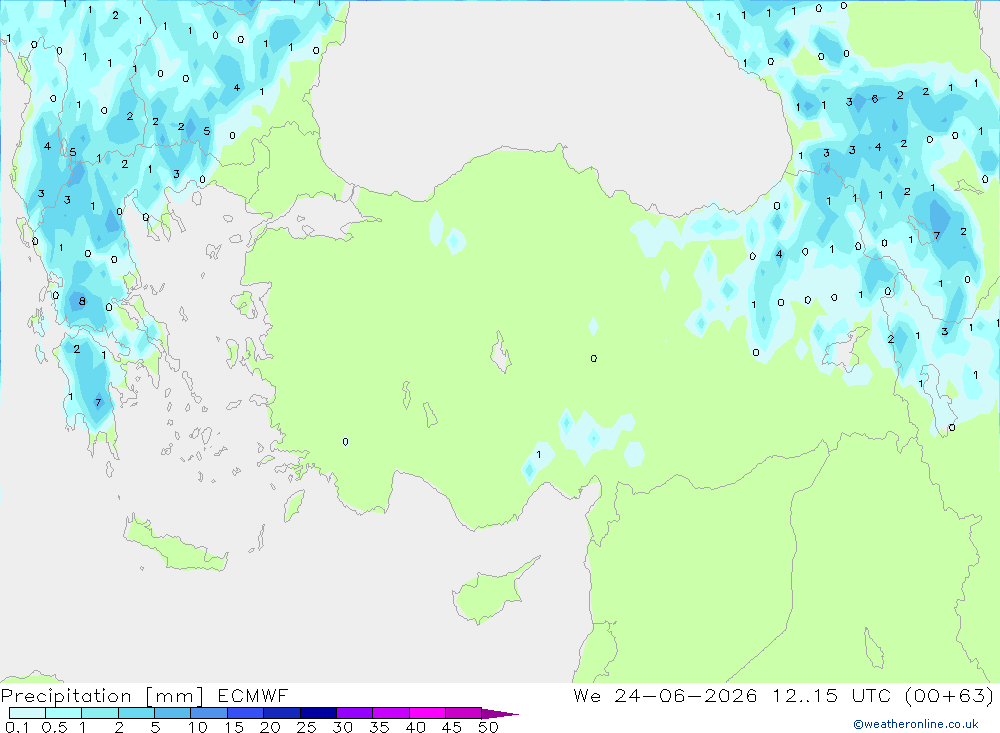The height and width of the screenshot is (733, 1000).
Task: Click the '20' legend scale label
Action: 270,727
